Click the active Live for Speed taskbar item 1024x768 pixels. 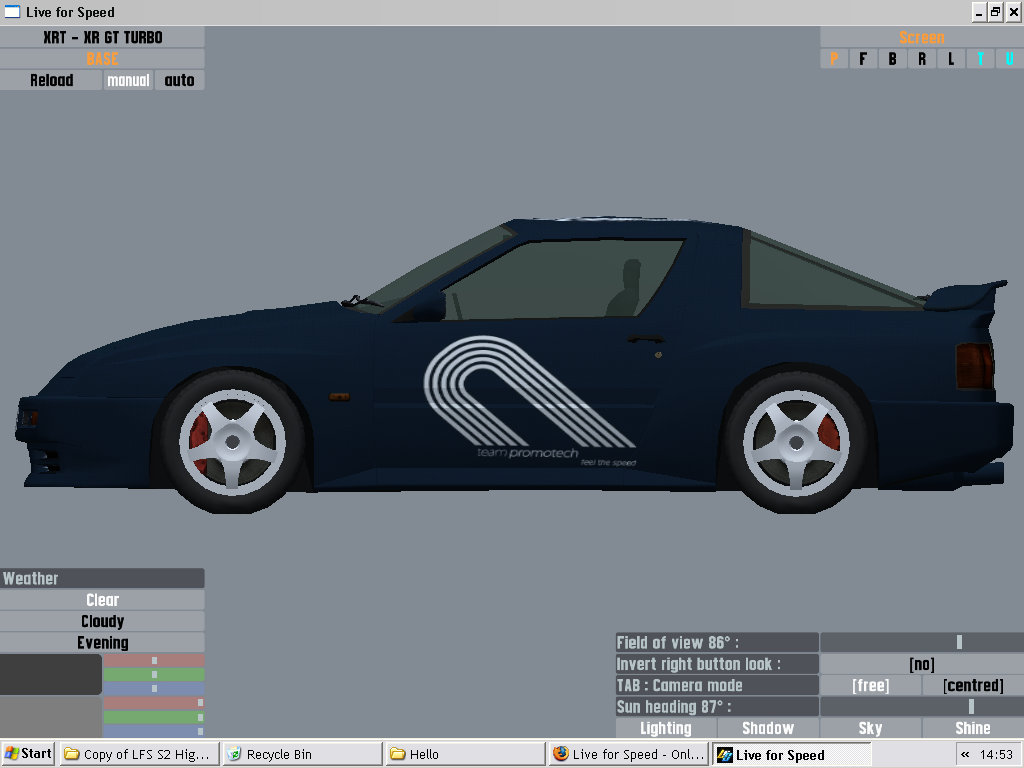pos(791,754)
